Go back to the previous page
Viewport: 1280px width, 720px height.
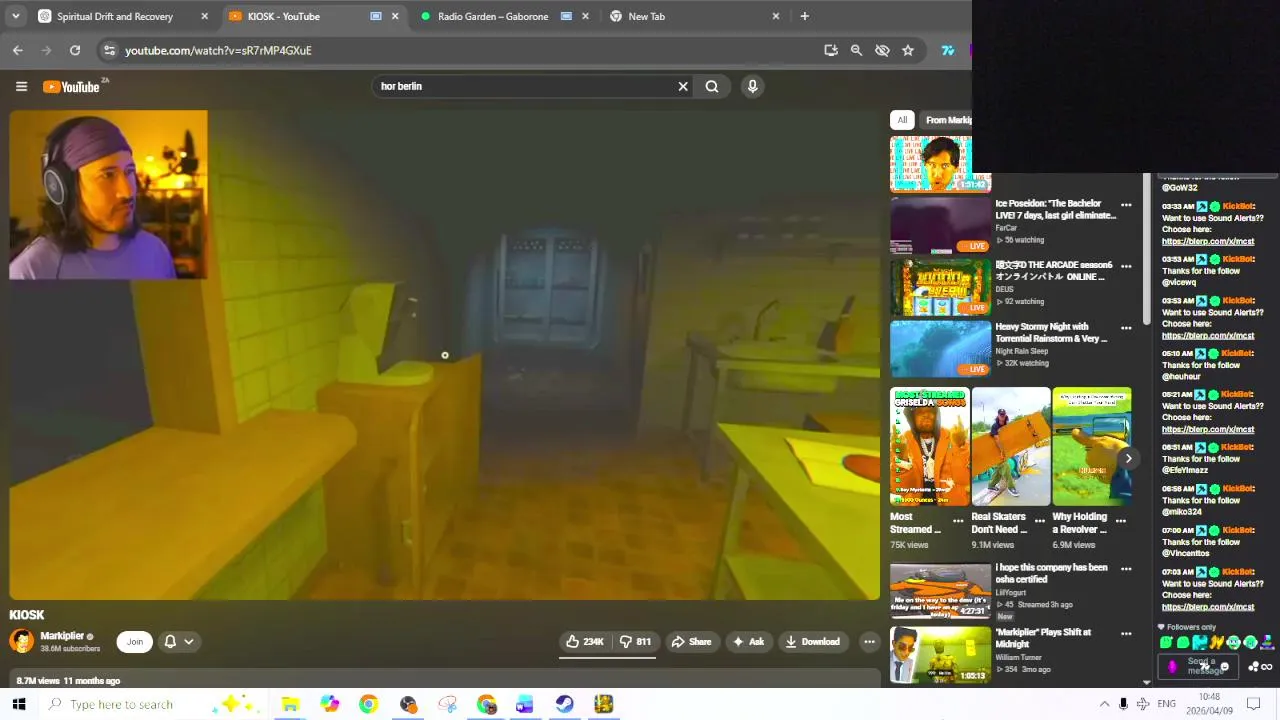[x=18, y=50]
